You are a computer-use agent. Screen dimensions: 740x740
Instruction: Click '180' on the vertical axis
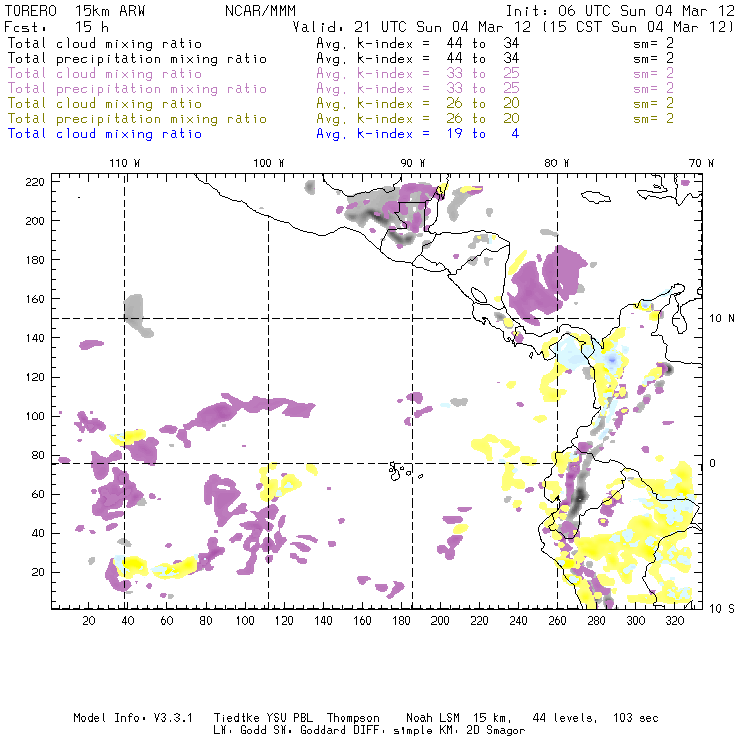[x=35, y=260]
